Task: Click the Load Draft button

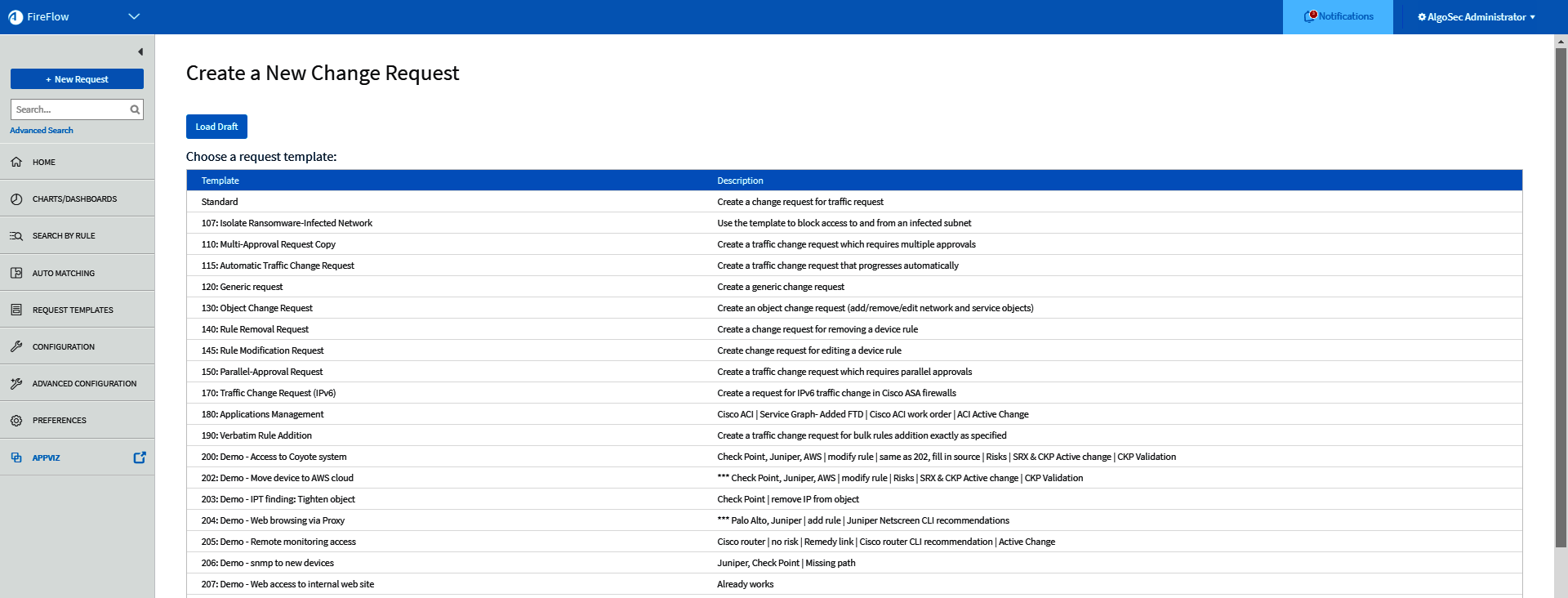Action: click(x=216, y=127)
